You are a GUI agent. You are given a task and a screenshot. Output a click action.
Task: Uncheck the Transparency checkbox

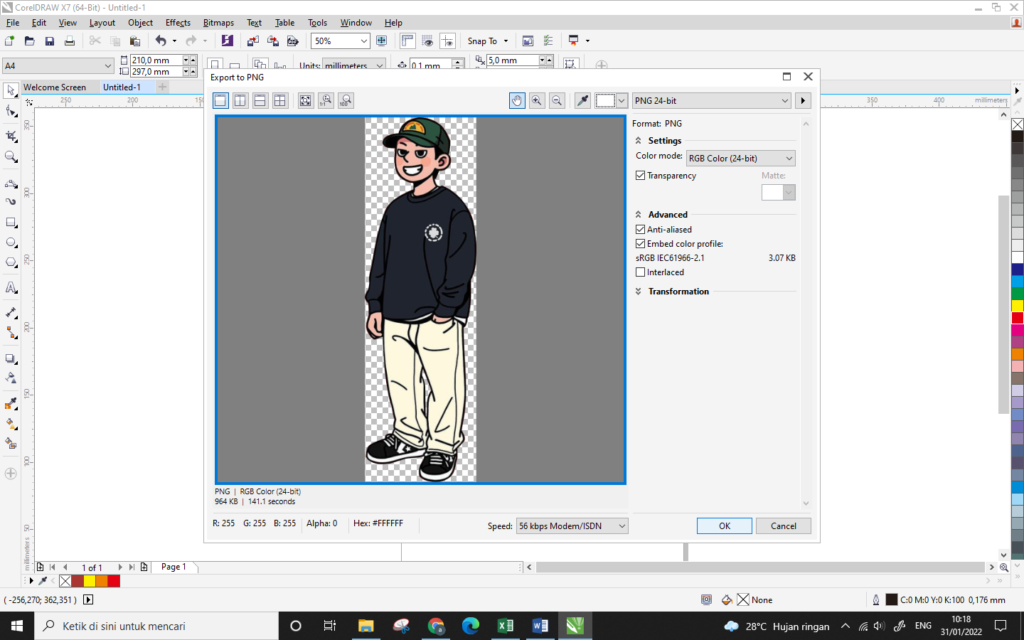[x=641, y=176]
